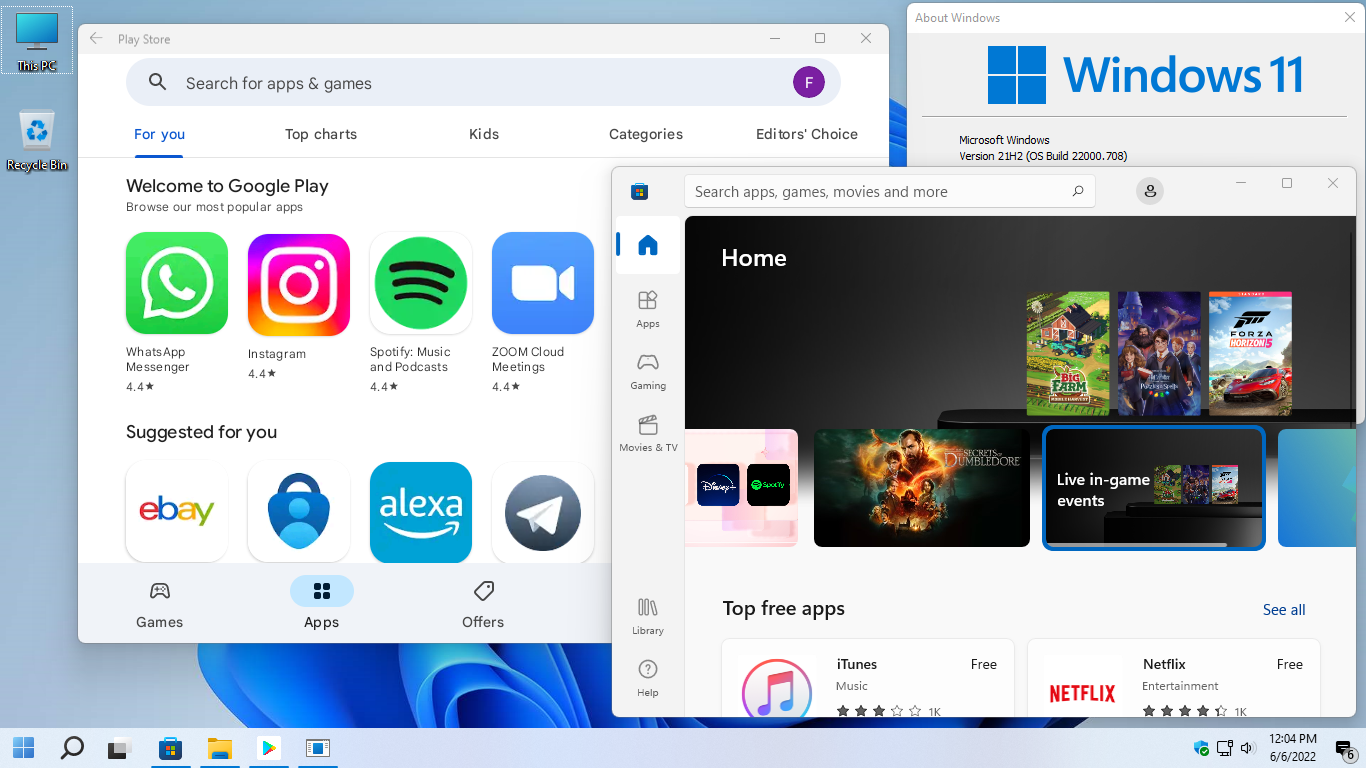Image resolution: width=1366 pixels, height=768 pixels.
Task: Open the Play Store account avatar F
Action: coord(809,82)
